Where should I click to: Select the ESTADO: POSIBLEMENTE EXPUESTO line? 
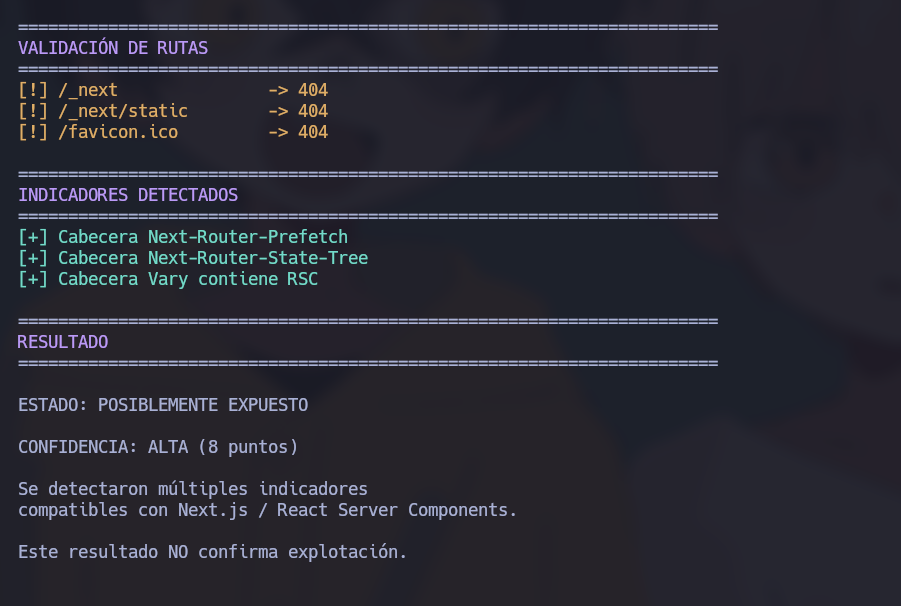click(163, 405)
